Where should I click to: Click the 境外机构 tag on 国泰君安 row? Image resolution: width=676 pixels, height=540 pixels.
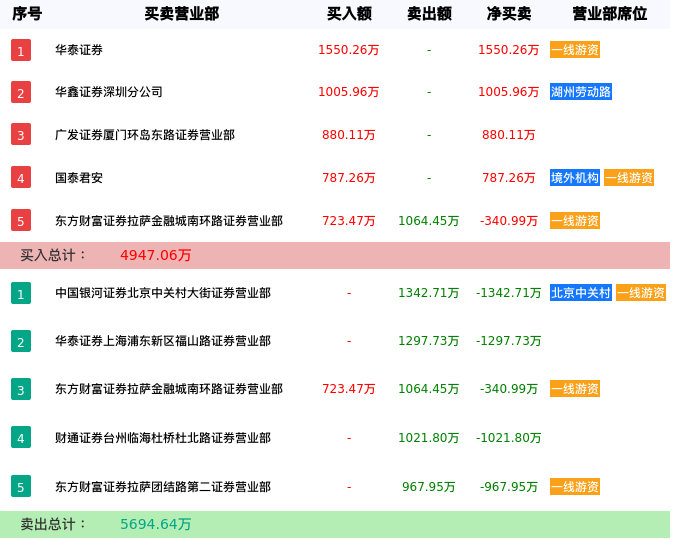(575, 178)
